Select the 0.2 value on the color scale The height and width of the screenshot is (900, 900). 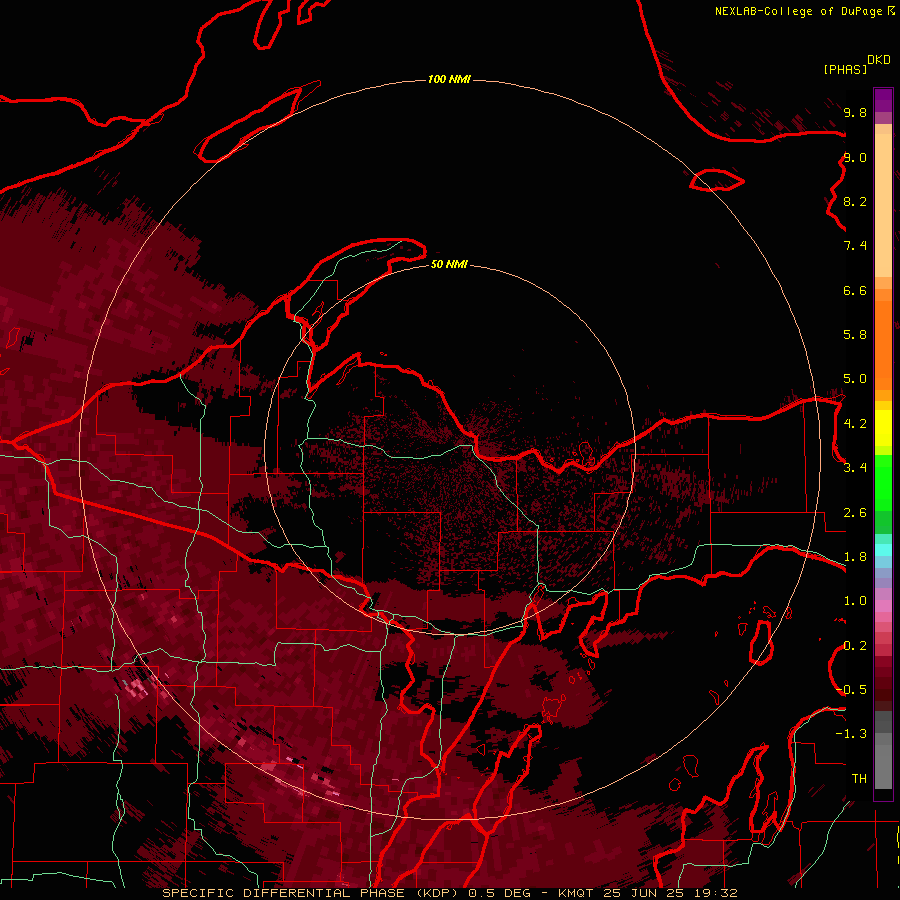(855, 646)
